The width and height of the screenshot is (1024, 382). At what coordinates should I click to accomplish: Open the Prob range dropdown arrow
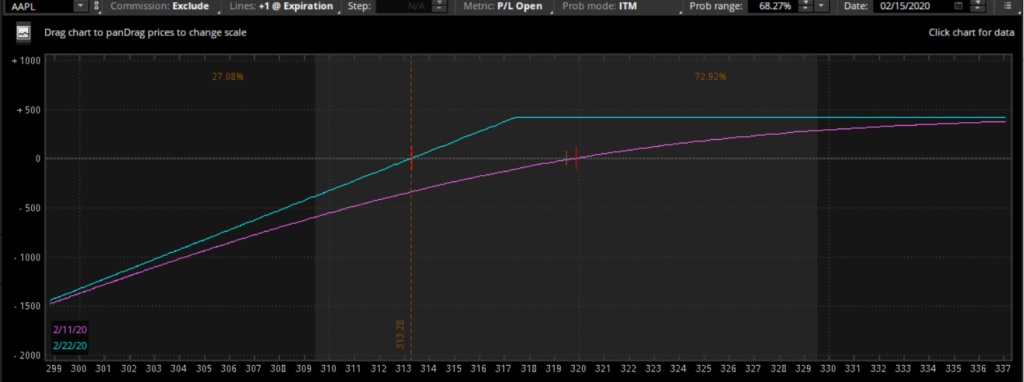point(822,7)
